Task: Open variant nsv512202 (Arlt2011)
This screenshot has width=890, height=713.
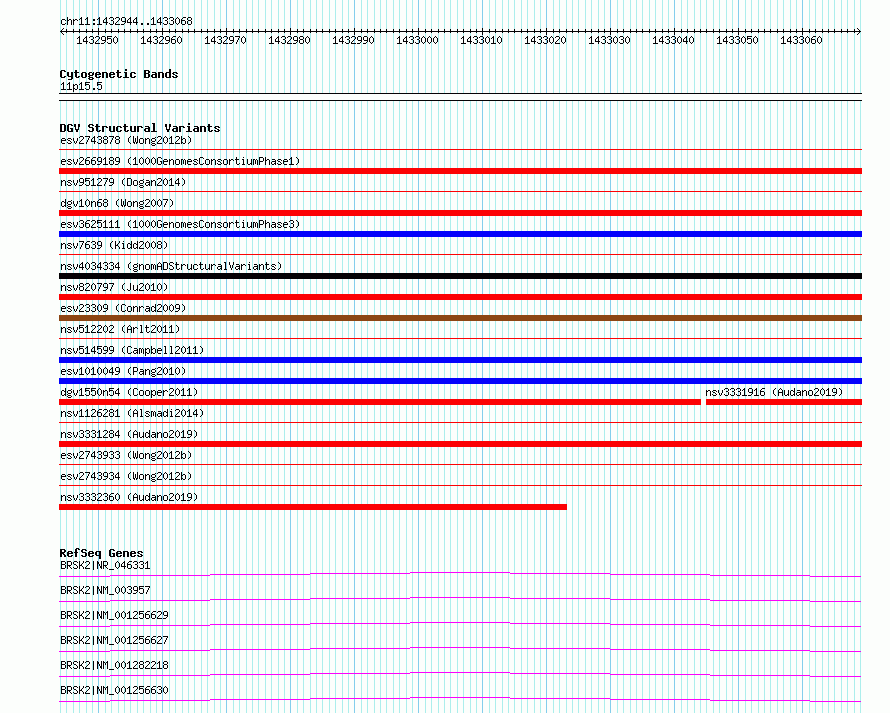Action: (x=120, y=329)
